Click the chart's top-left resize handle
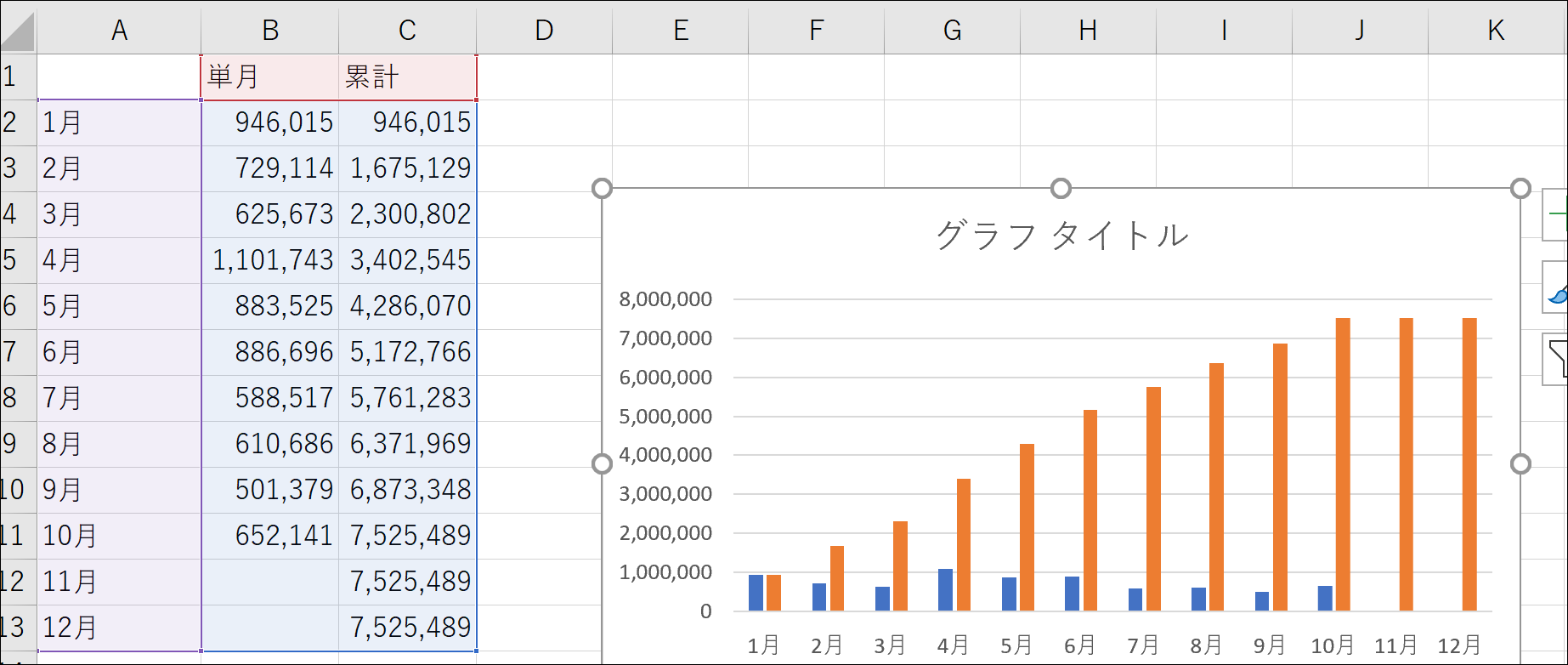This screenshot has height=665, width=1568. tap(602, 188)
